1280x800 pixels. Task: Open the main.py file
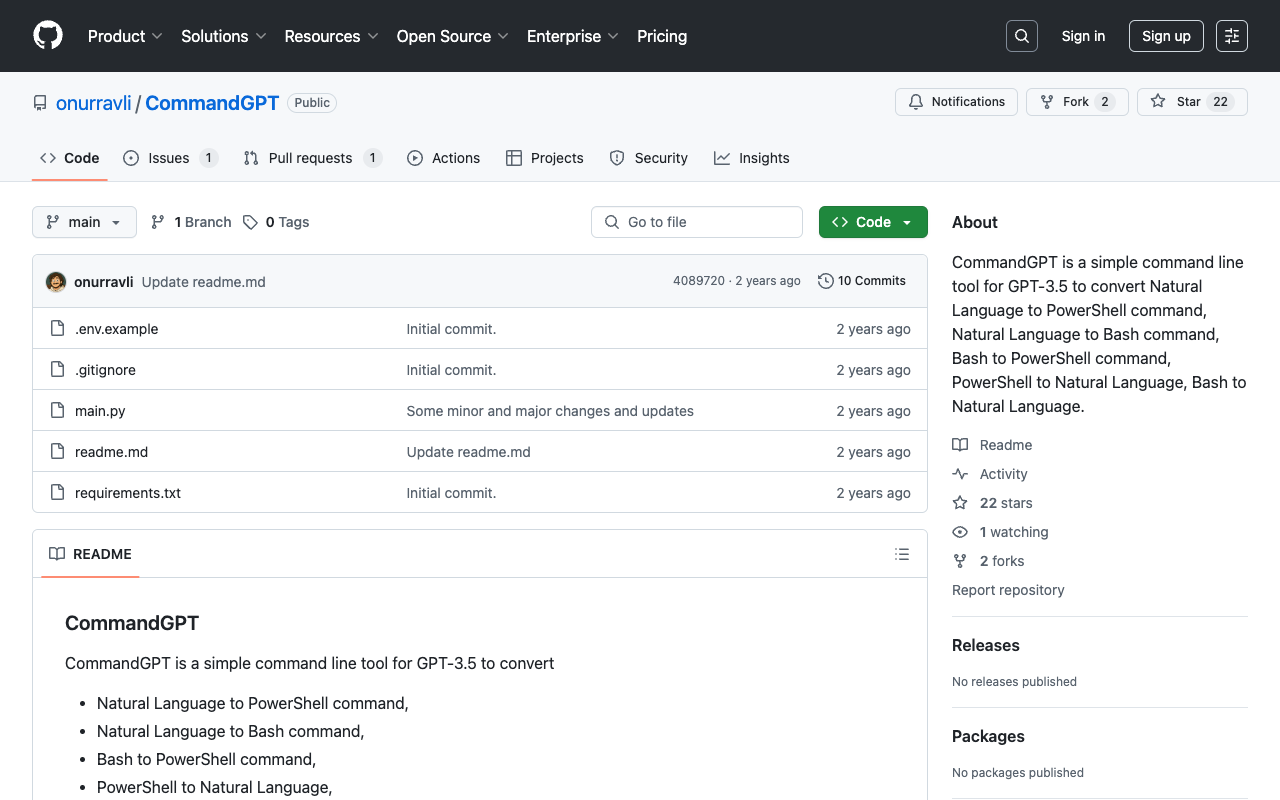pyautogui.click(x=100, y=411)
